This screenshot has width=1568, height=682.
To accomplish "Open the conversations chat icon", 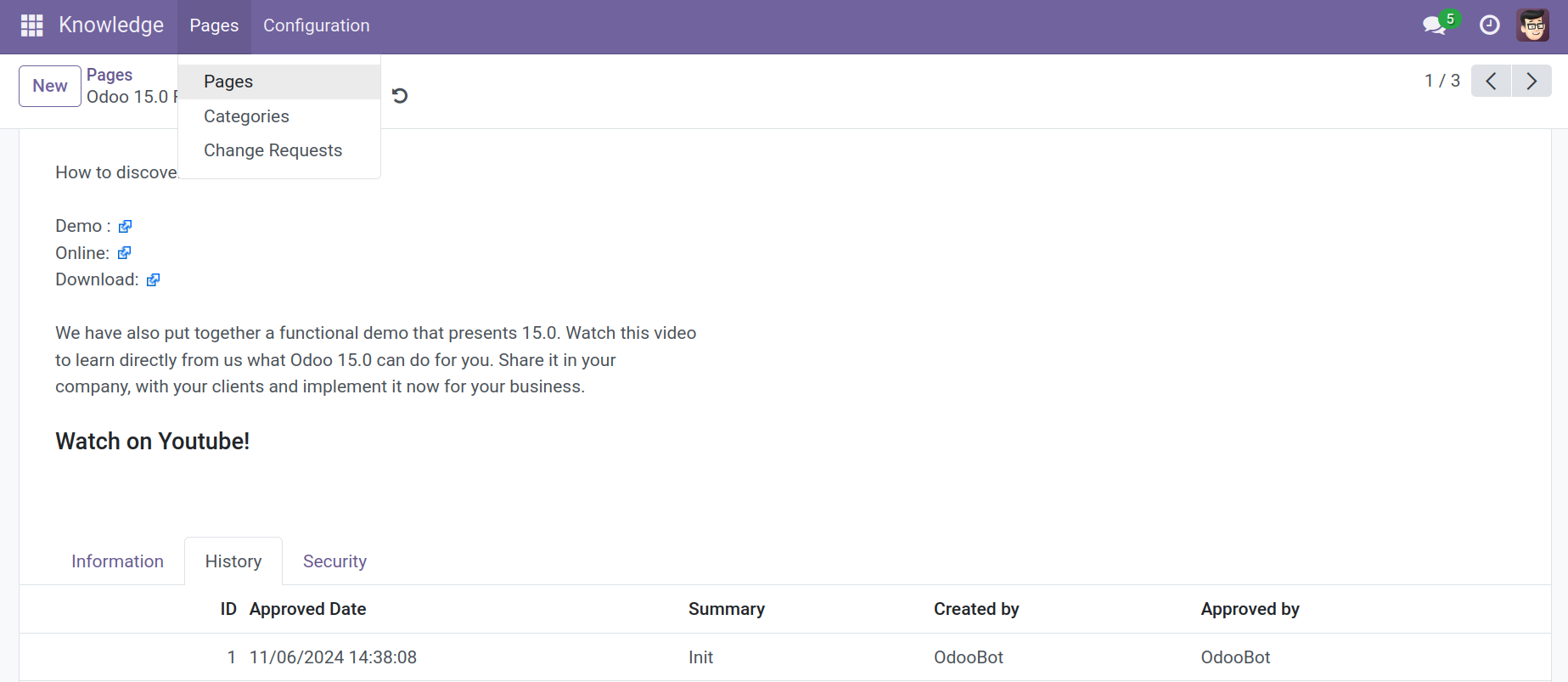I will coord(1436,25).
